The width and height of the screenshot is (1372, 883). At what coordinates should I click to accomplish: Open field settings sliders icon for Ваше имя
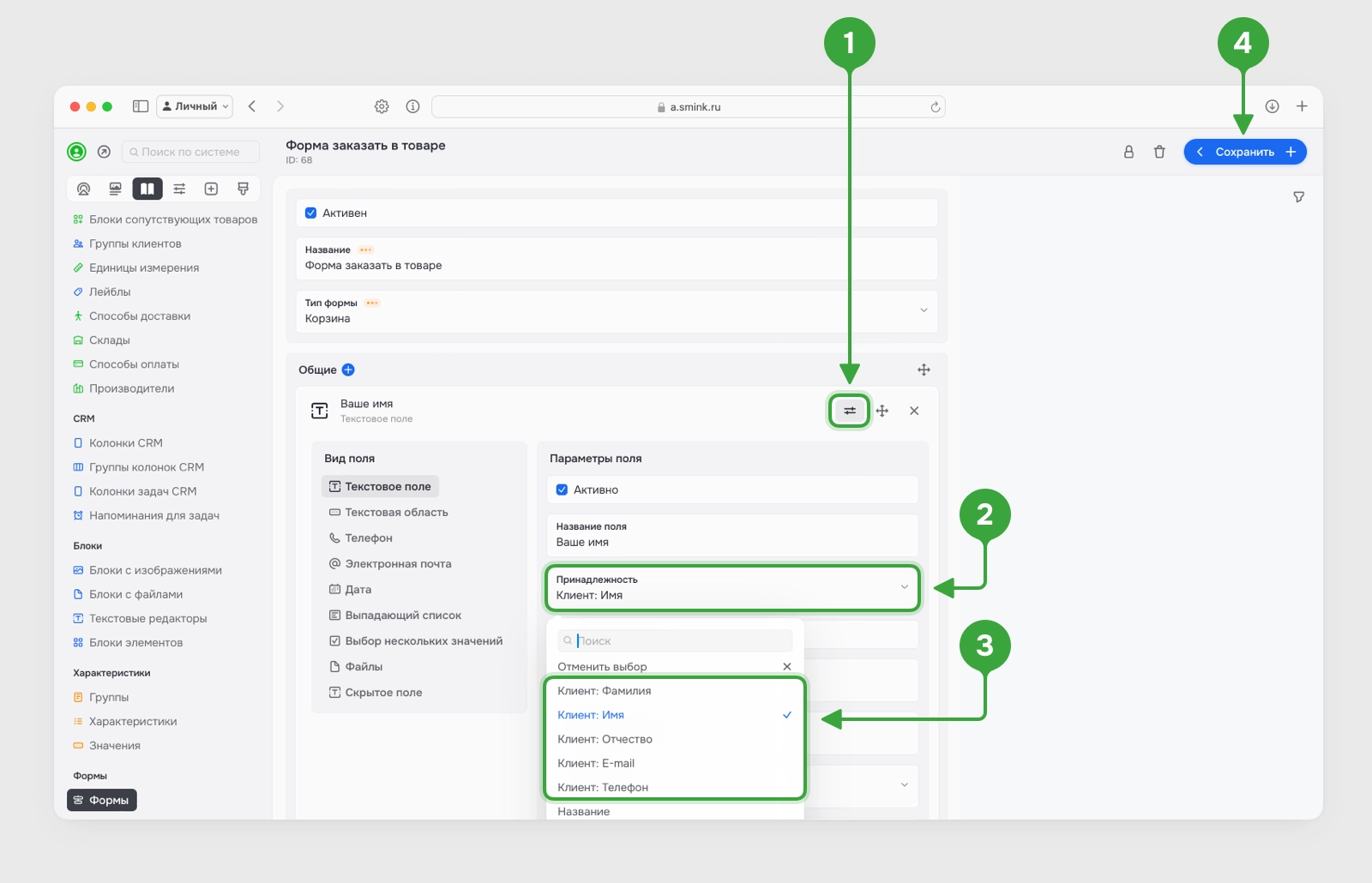[x=849, y=411]
